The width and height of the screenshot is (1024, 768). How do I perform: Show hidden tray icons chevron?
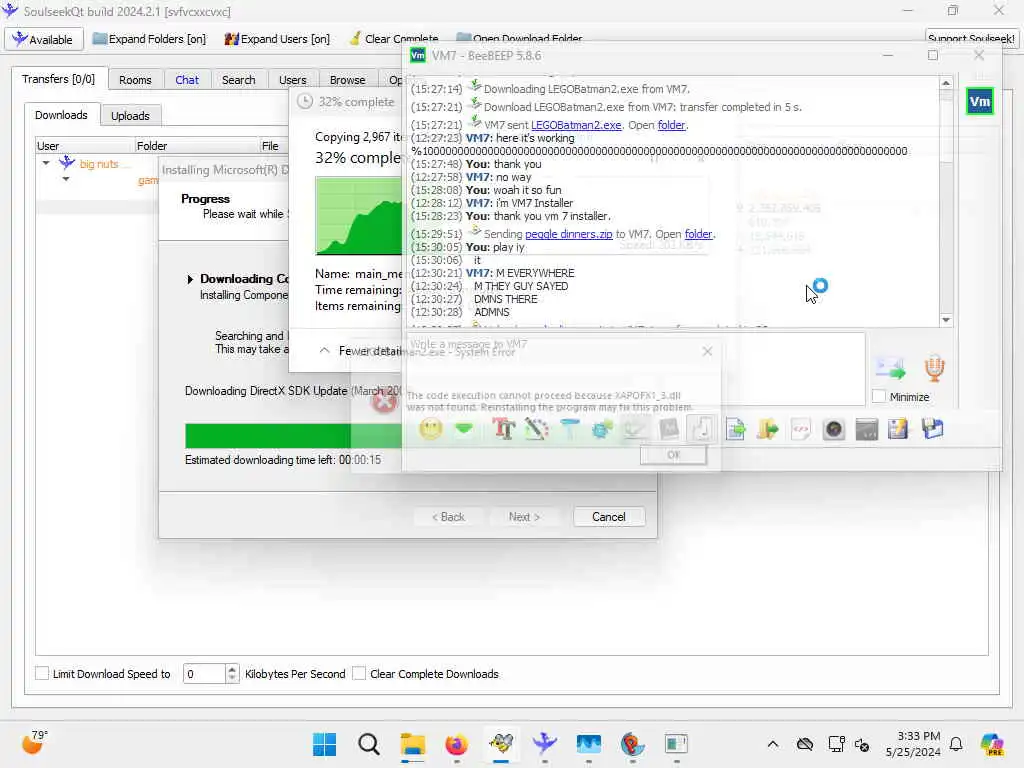[x=773, y=744]
